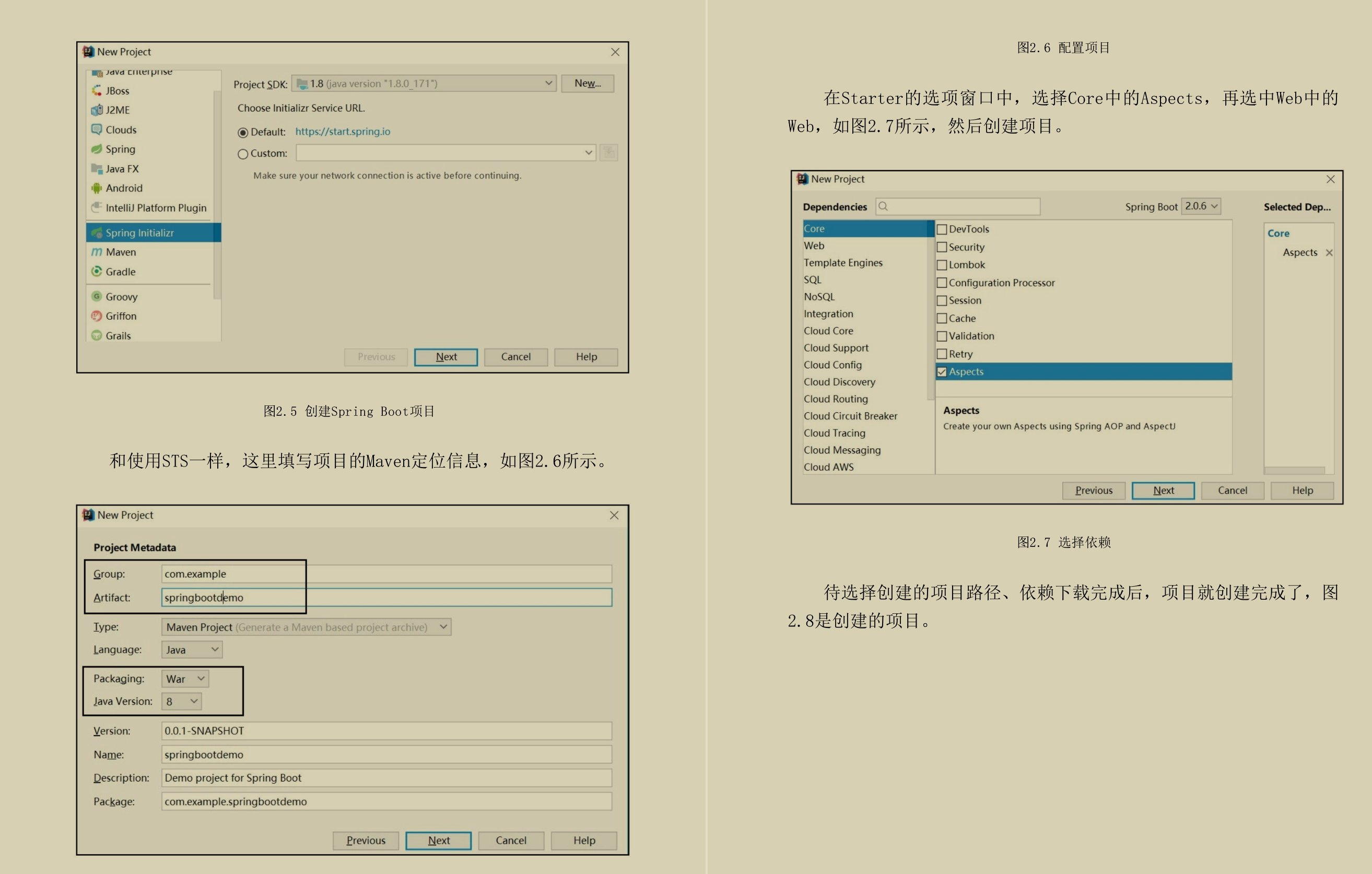Click the J2ME icon in sidebar
The width and height of the screenshot is (1372, 874).
click(97, 110)
